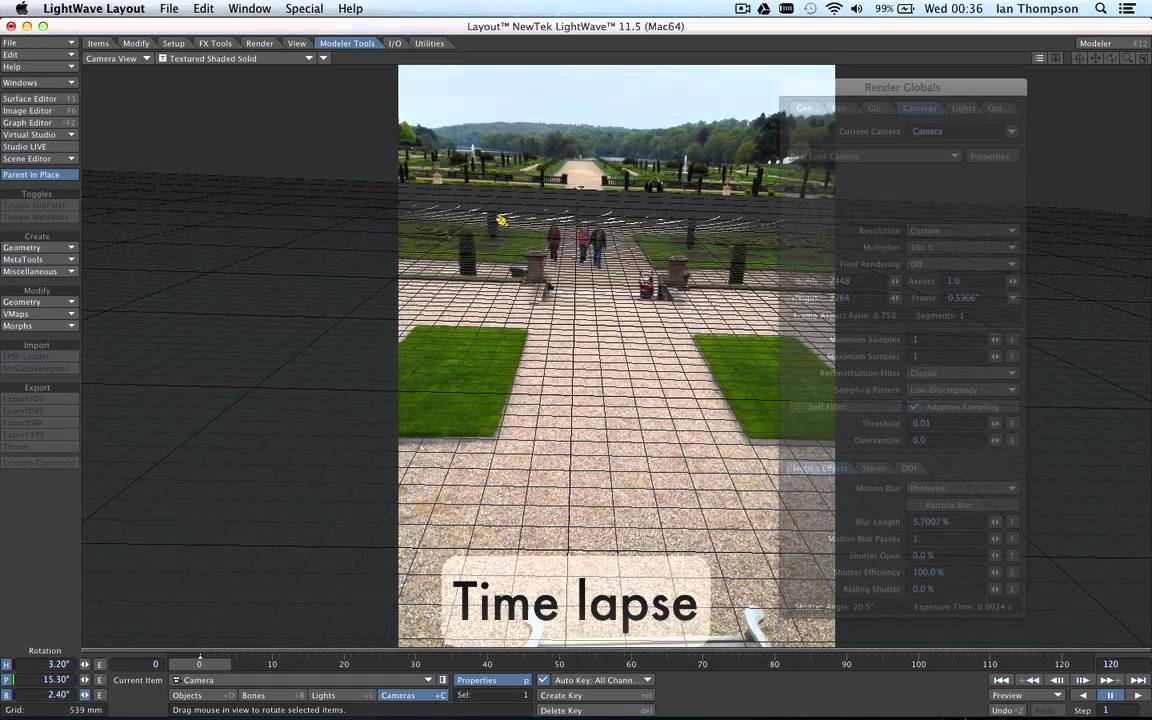Expand the Windows menu in sidebar

[x=39, y=83]
